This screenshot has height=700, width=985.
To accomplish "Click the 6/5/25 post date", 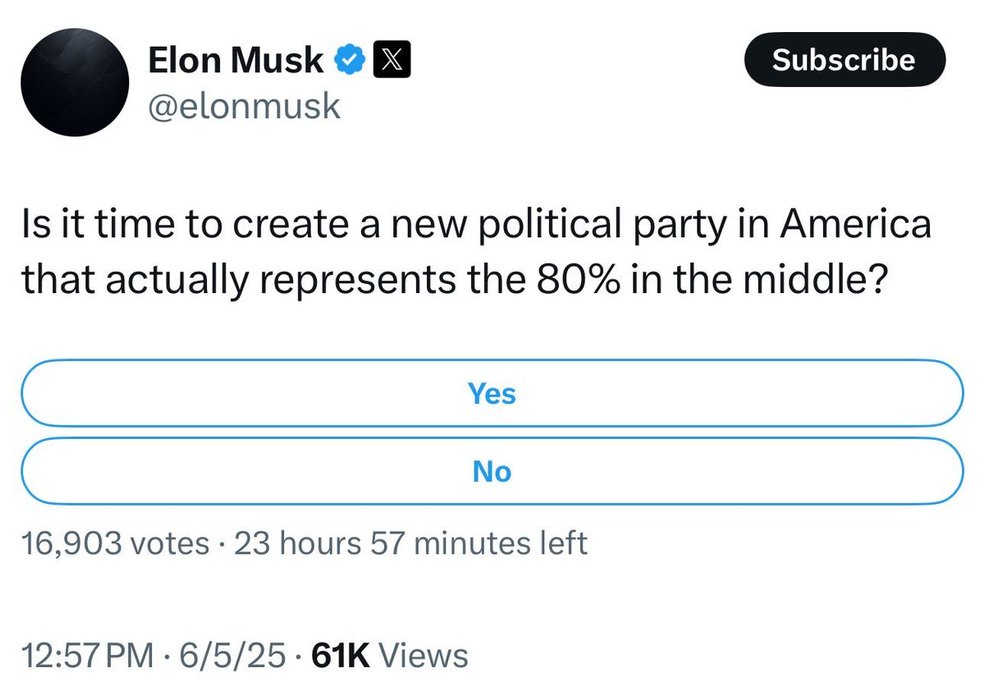I will [x=232, y=655].
